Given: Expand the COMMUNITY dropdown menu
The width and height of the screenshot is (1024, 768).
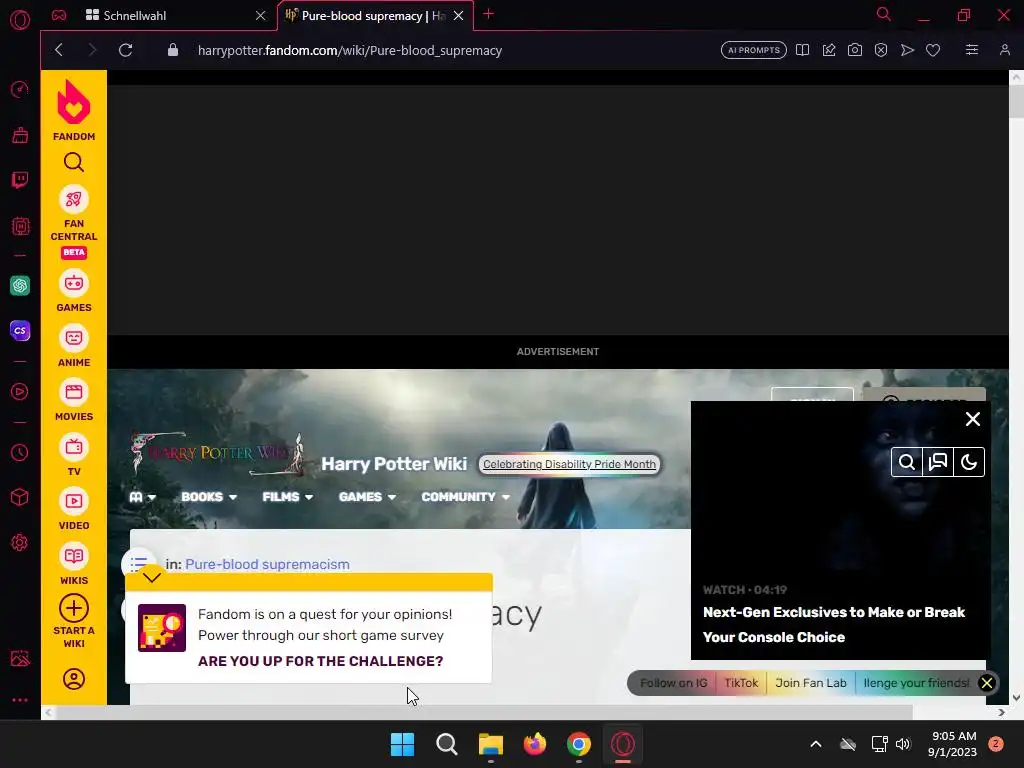Looking at the screenshot, I should [x=466, y=497].
